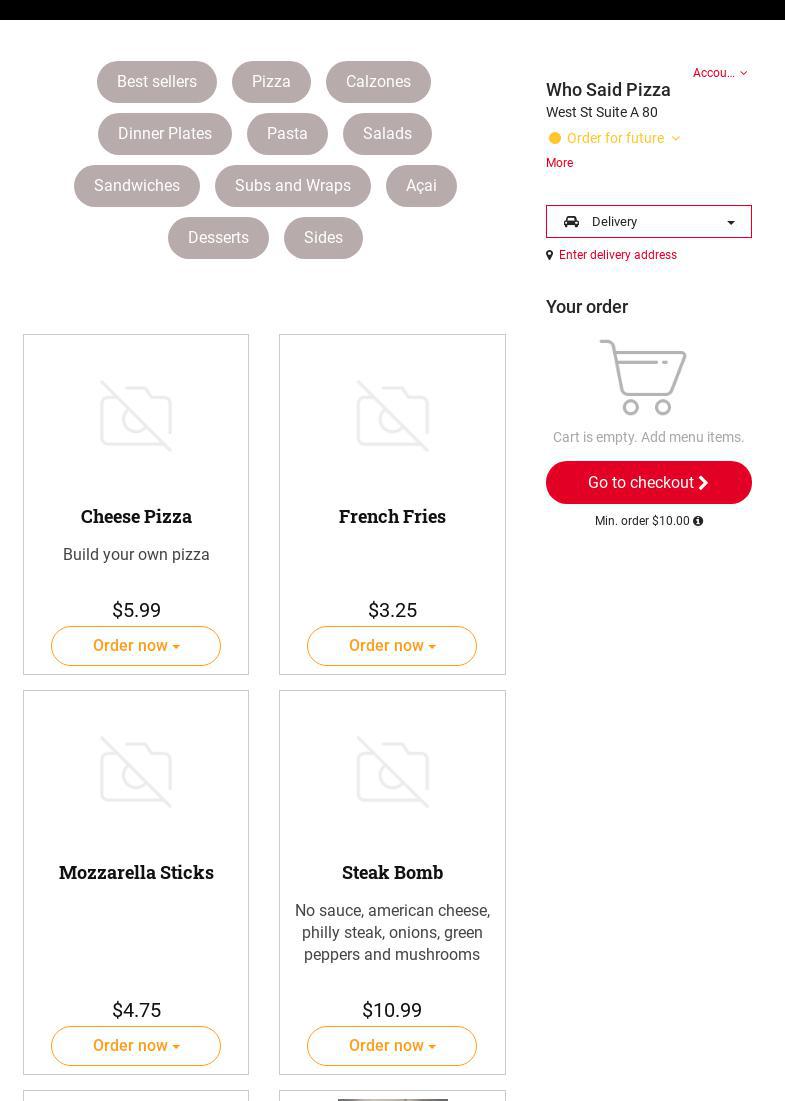
Task: Click the minimum order info icon
Action: (x=698, y=521)
